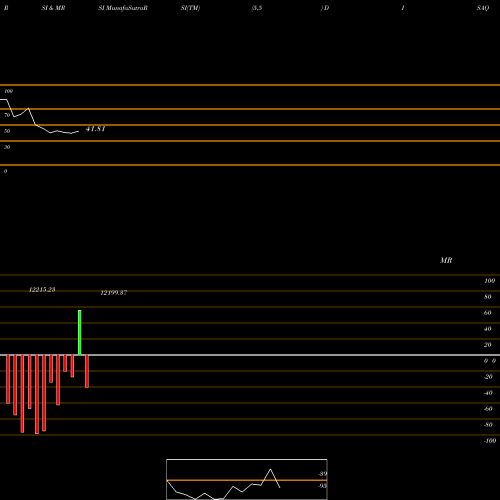This screenshot has height=500, width=500.
Task: Click the -89 label in mini chart
Action: (x=322, y=474)
